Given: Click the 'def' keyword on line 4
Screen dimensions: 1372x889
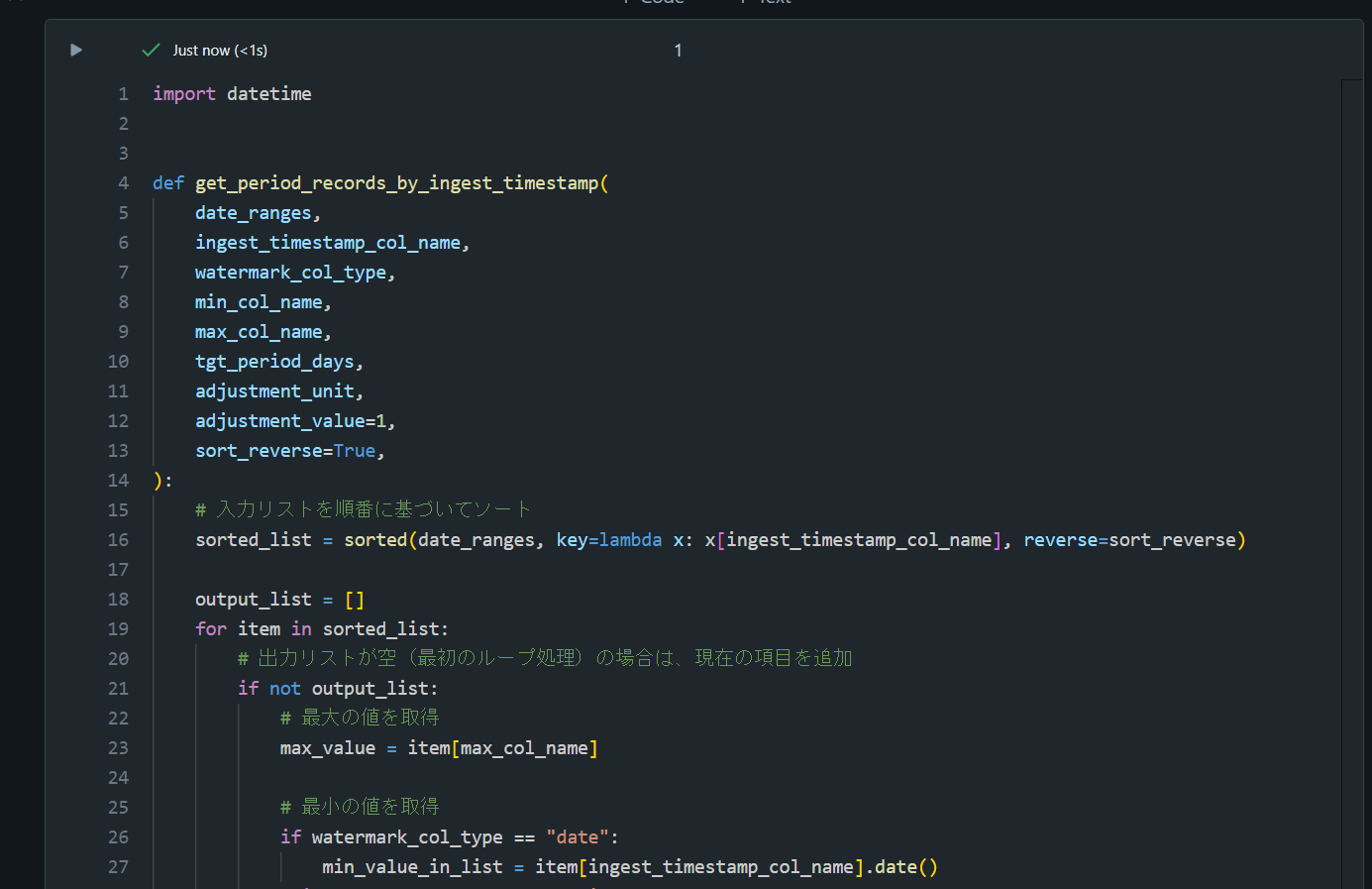Looking at the screenshot, I should point(168,183).
